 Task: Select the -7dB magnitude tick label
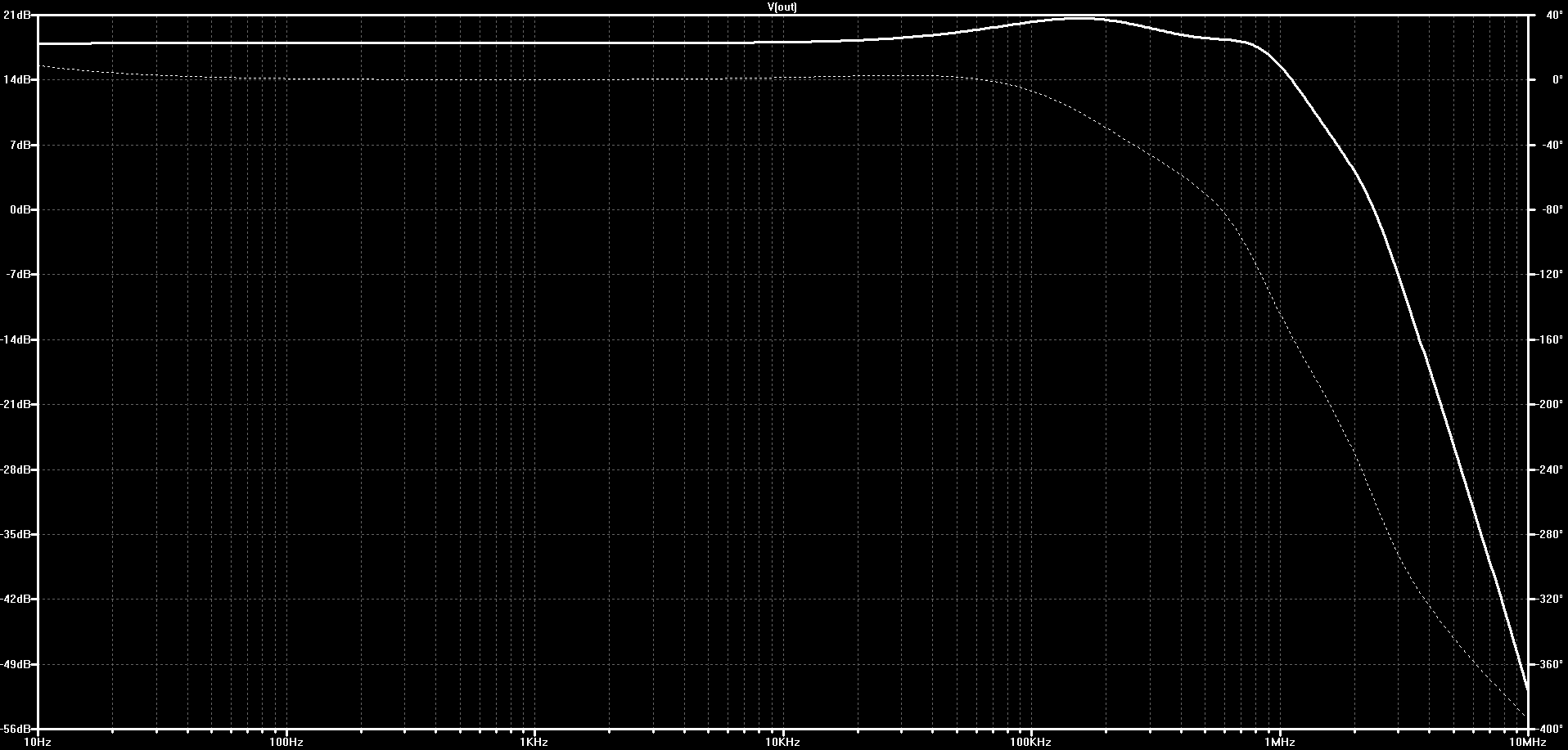[x=17, y=275]
